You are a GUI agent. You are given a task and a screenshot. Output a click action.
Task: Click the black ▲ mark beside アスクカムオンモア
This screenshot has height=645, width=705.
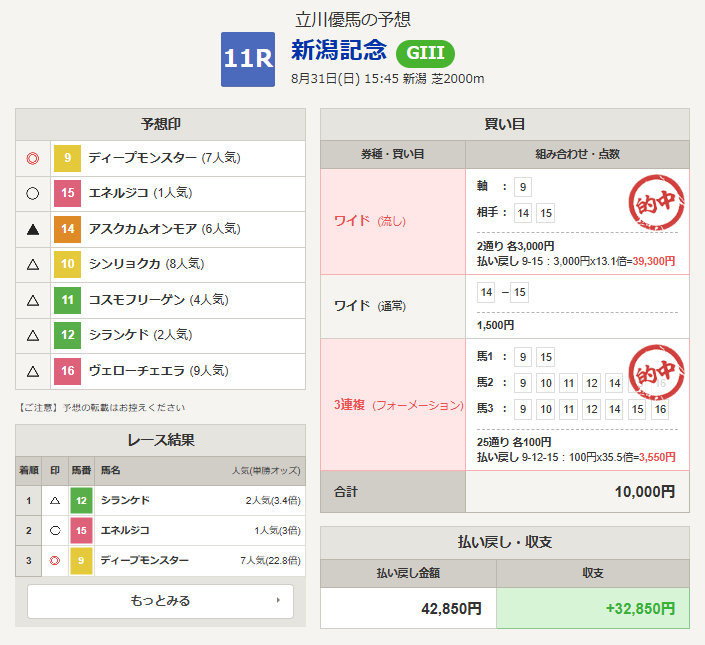33,229
